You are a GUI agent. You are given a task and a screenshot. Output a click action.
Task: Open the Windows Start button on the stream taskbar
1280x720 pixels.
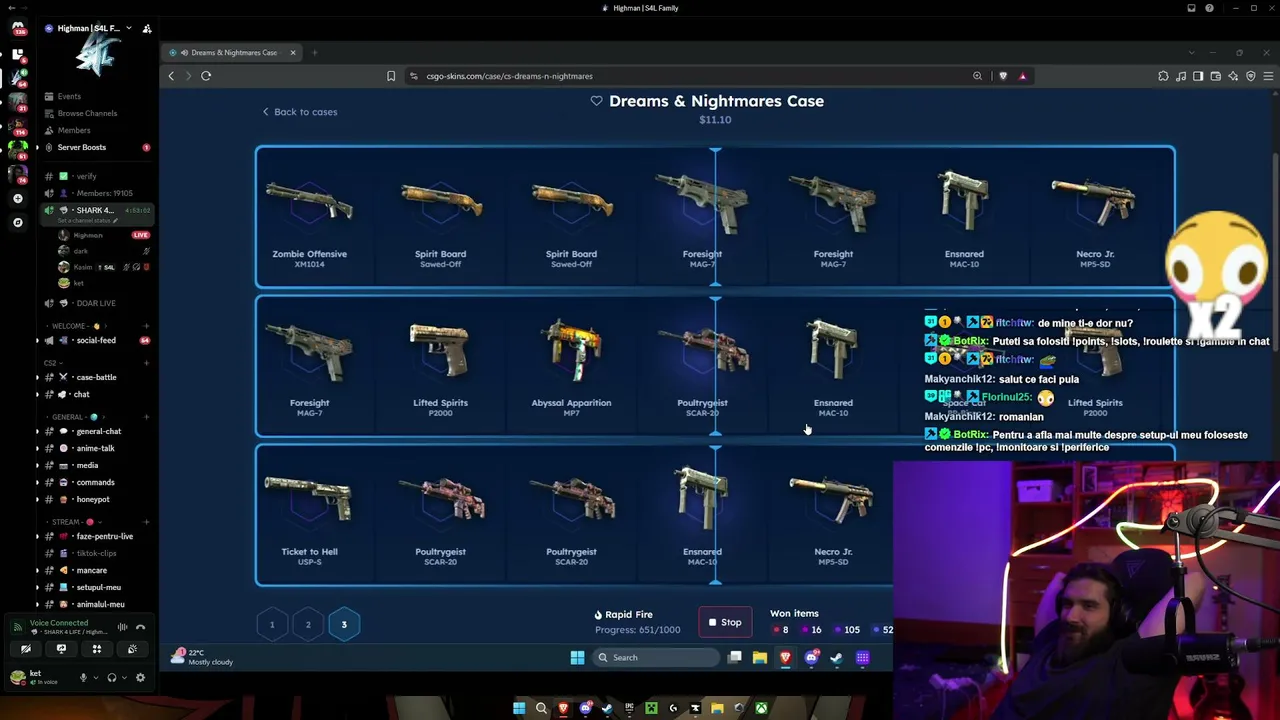(x=577, y=657)
